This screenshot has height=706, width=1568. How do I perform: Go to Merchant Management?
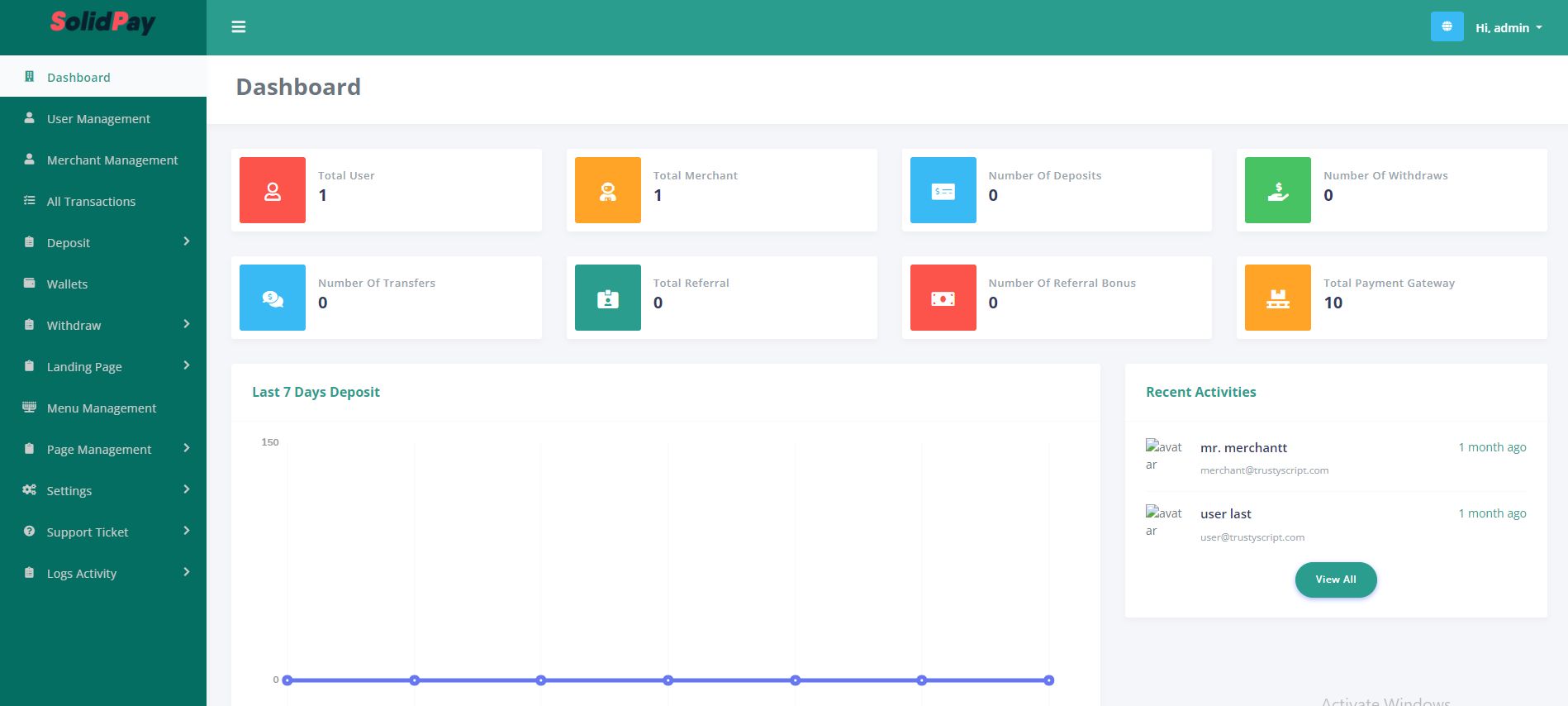(103, 160)
